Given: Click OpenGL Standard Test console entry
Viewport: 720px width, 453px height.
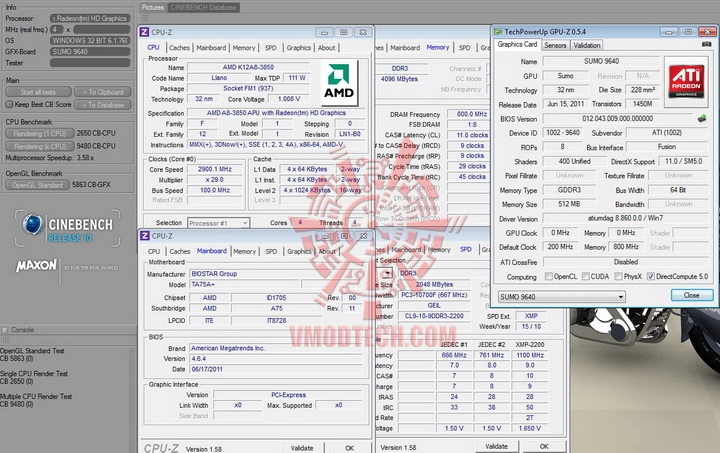Looking at the screenshot, I should coord(32,355).
